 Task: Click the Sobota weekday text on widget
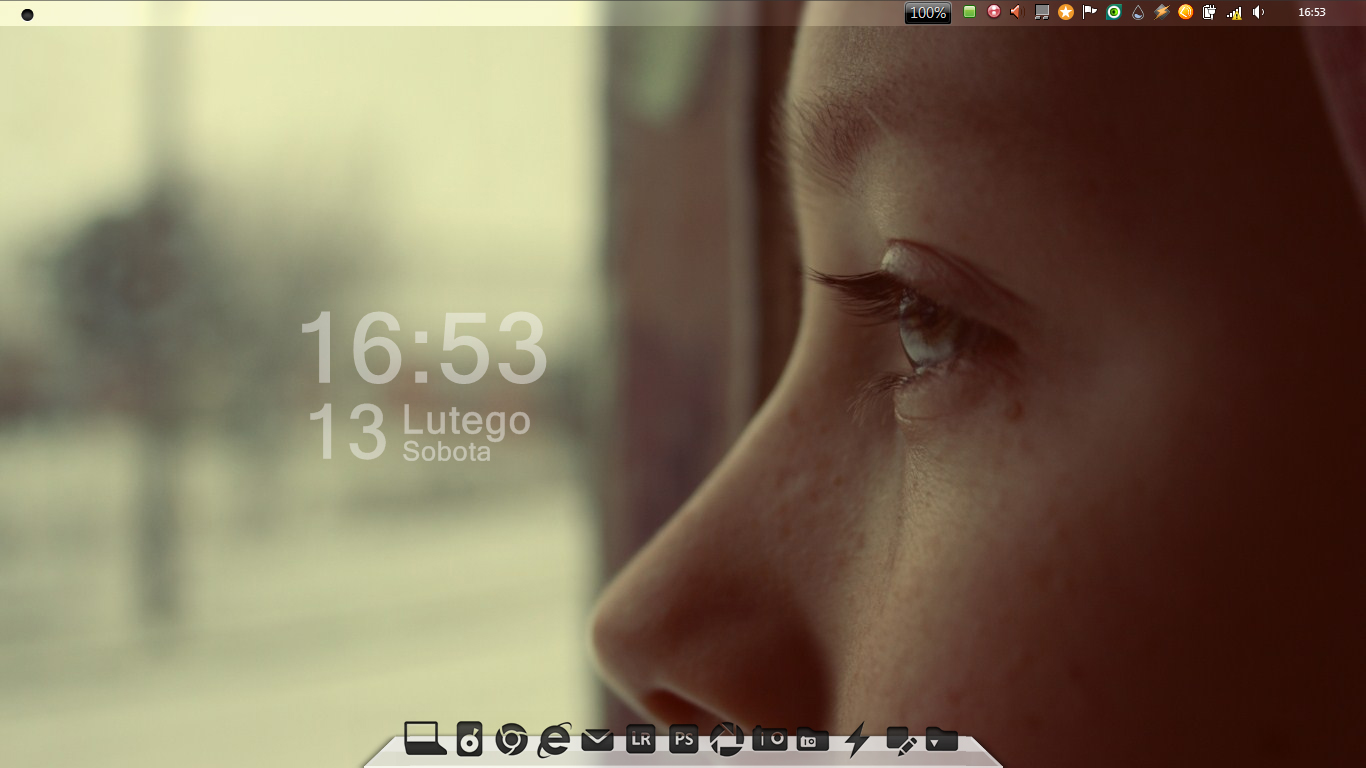point(447,451)
